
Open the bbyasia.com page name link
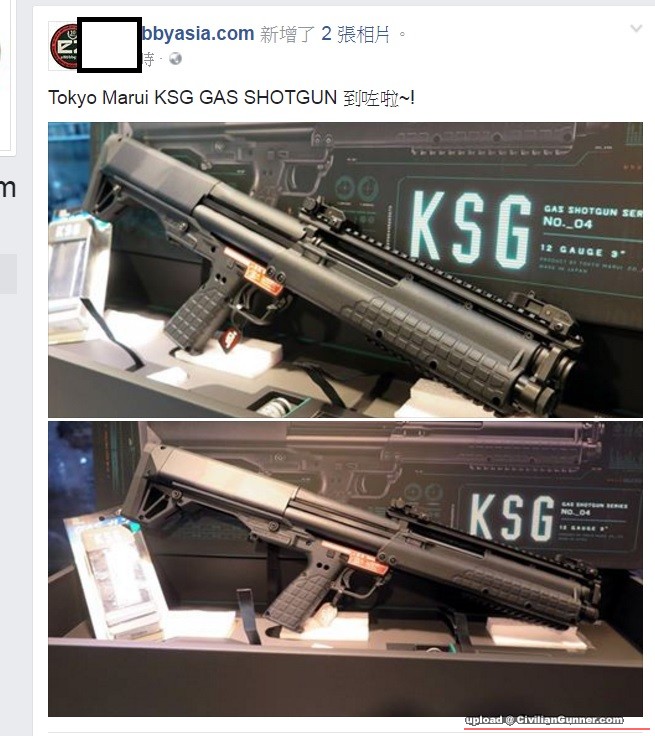click(x=198, y=33)
